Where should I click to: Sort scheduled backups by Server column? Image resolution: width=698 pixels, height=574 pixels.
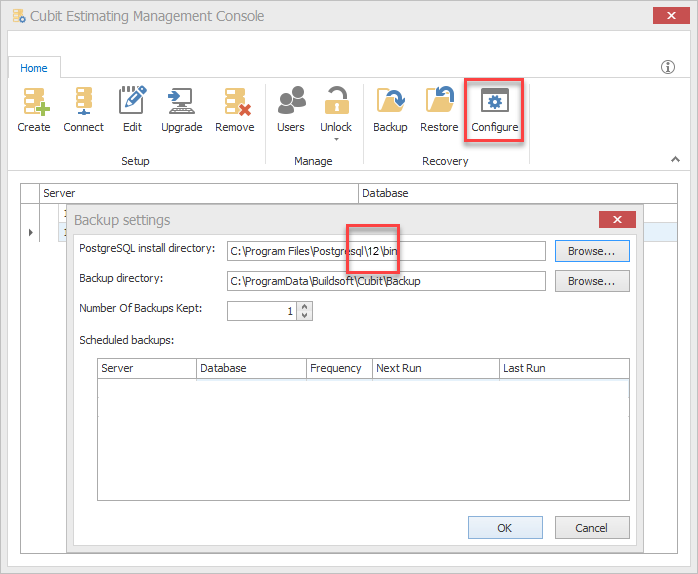(147, 368)
